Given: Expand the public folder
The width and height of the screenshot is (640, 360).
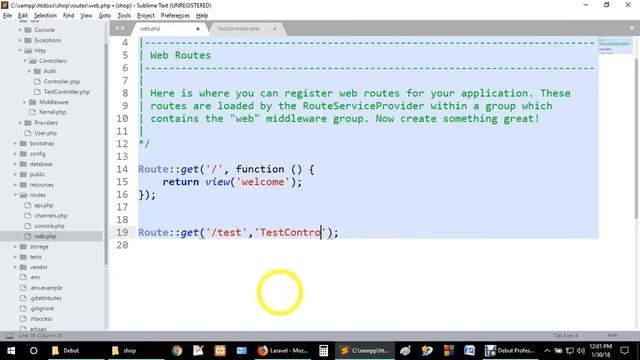Looking at the screenshot, I should coord(15,174).
